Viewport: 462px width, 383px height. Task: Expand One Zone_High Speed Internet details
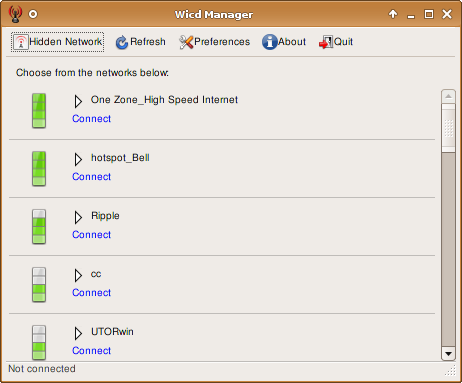pyautogui.click(x=78, y=101)
